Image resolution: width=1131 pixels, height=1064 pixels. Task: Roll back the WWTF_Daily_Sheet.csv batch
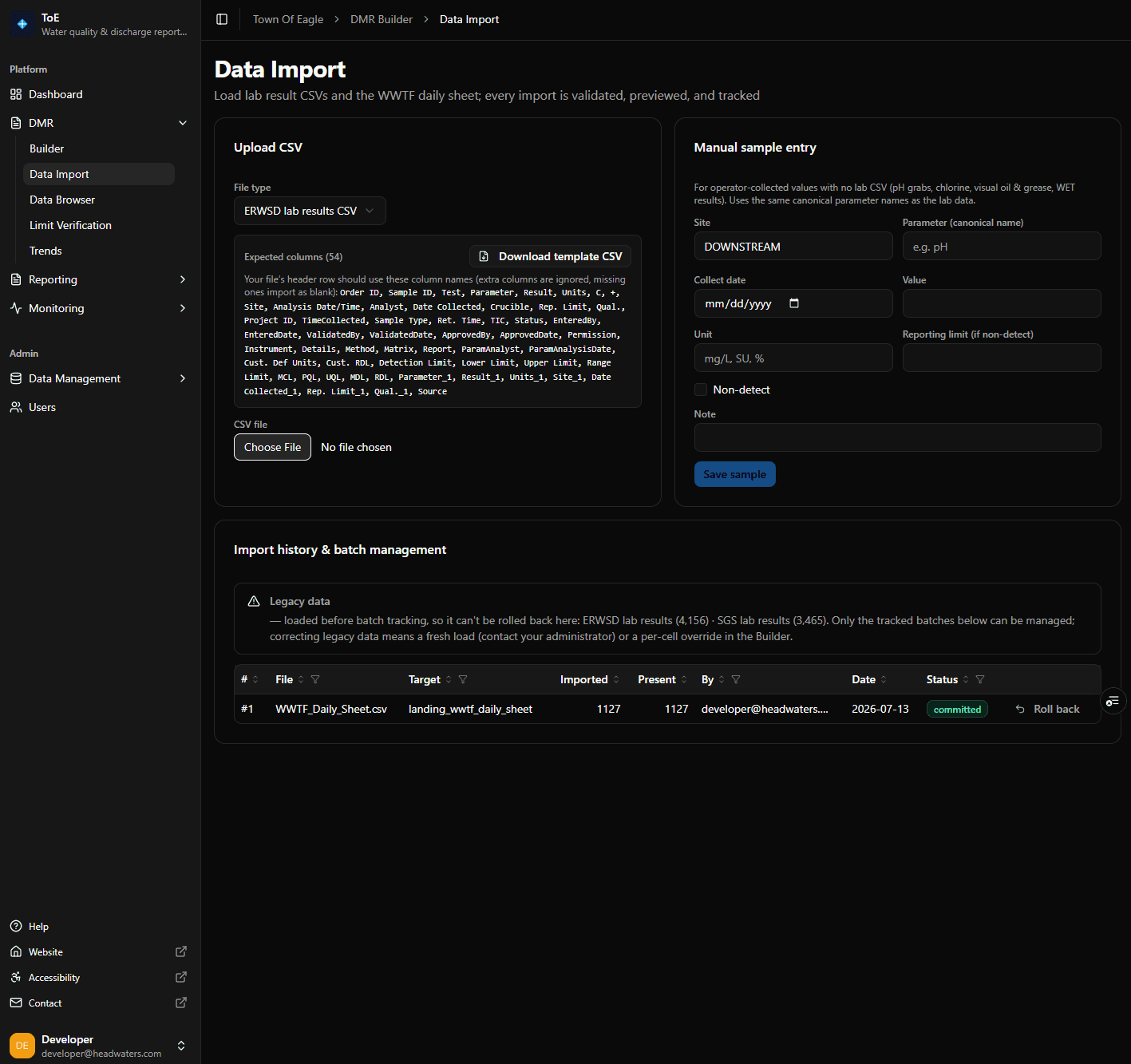click(x=1047, y=709)
